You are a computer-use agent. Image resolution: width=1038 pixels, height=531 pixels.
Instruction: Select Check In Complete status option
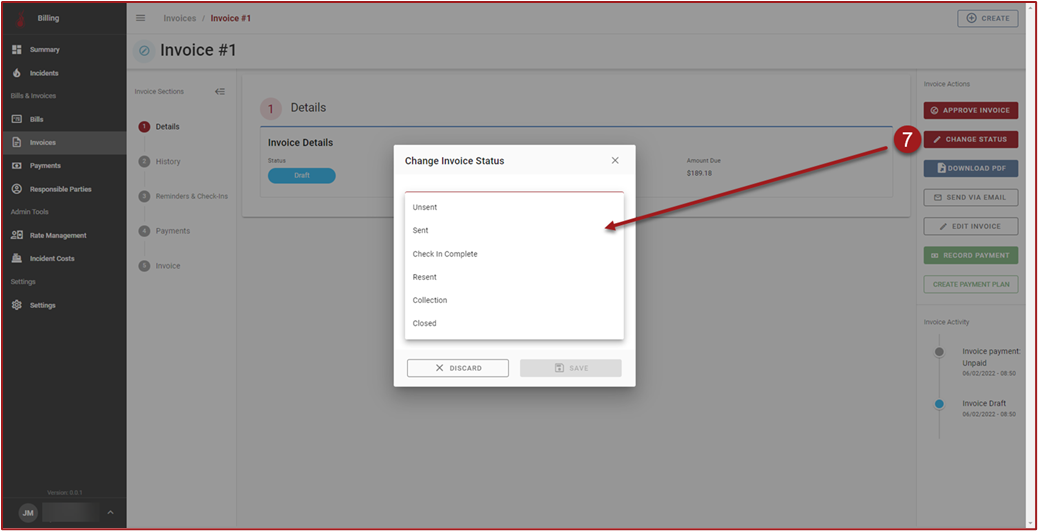pos(445,254)
